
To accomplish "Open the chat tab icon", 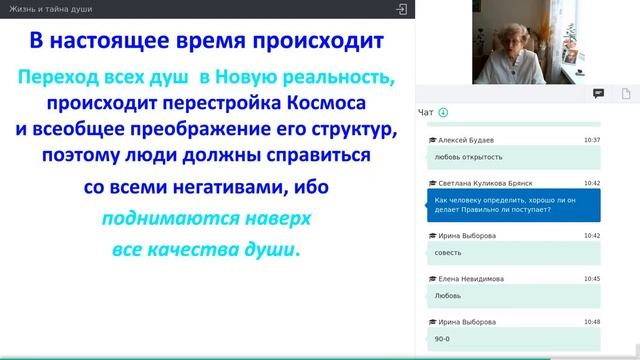I will (598, 93).
